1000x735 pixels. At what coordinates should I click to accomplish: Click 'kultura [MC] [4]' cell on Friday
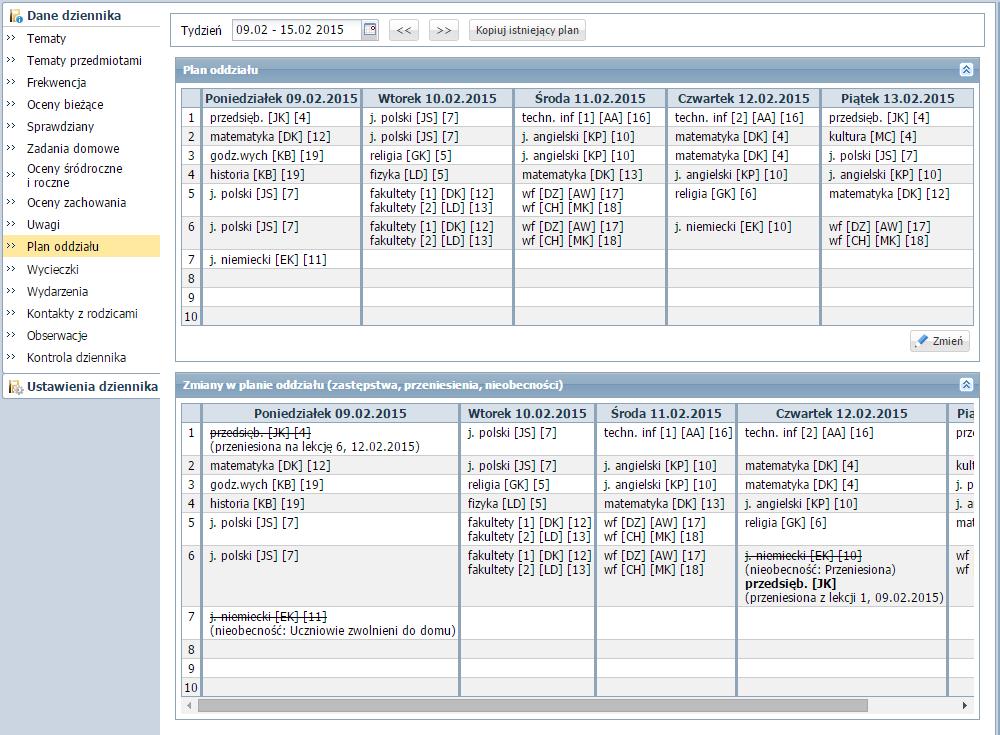point(872,137)
